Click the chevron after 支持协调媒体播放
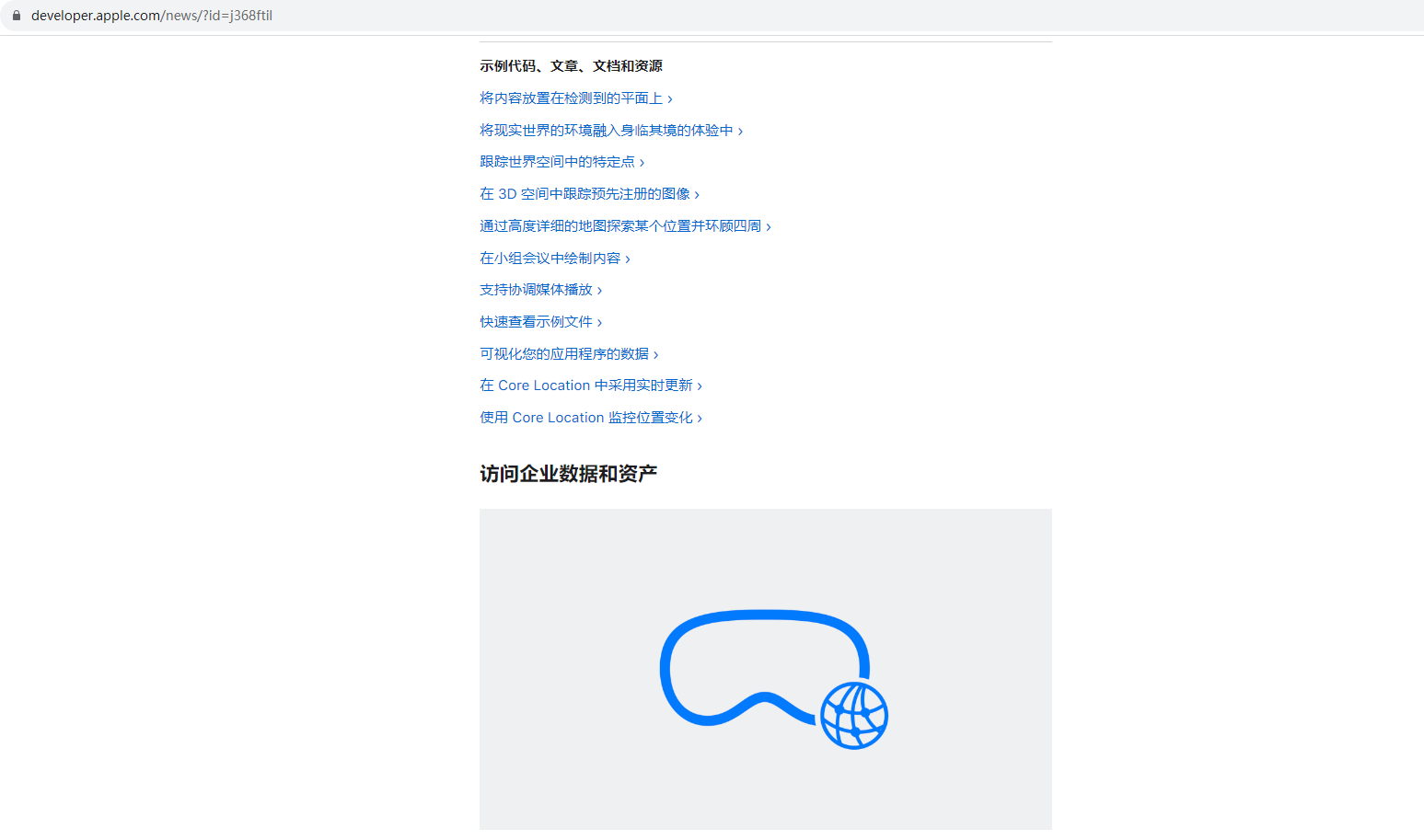Screen dimensions: 1424x840 [600, 291]
